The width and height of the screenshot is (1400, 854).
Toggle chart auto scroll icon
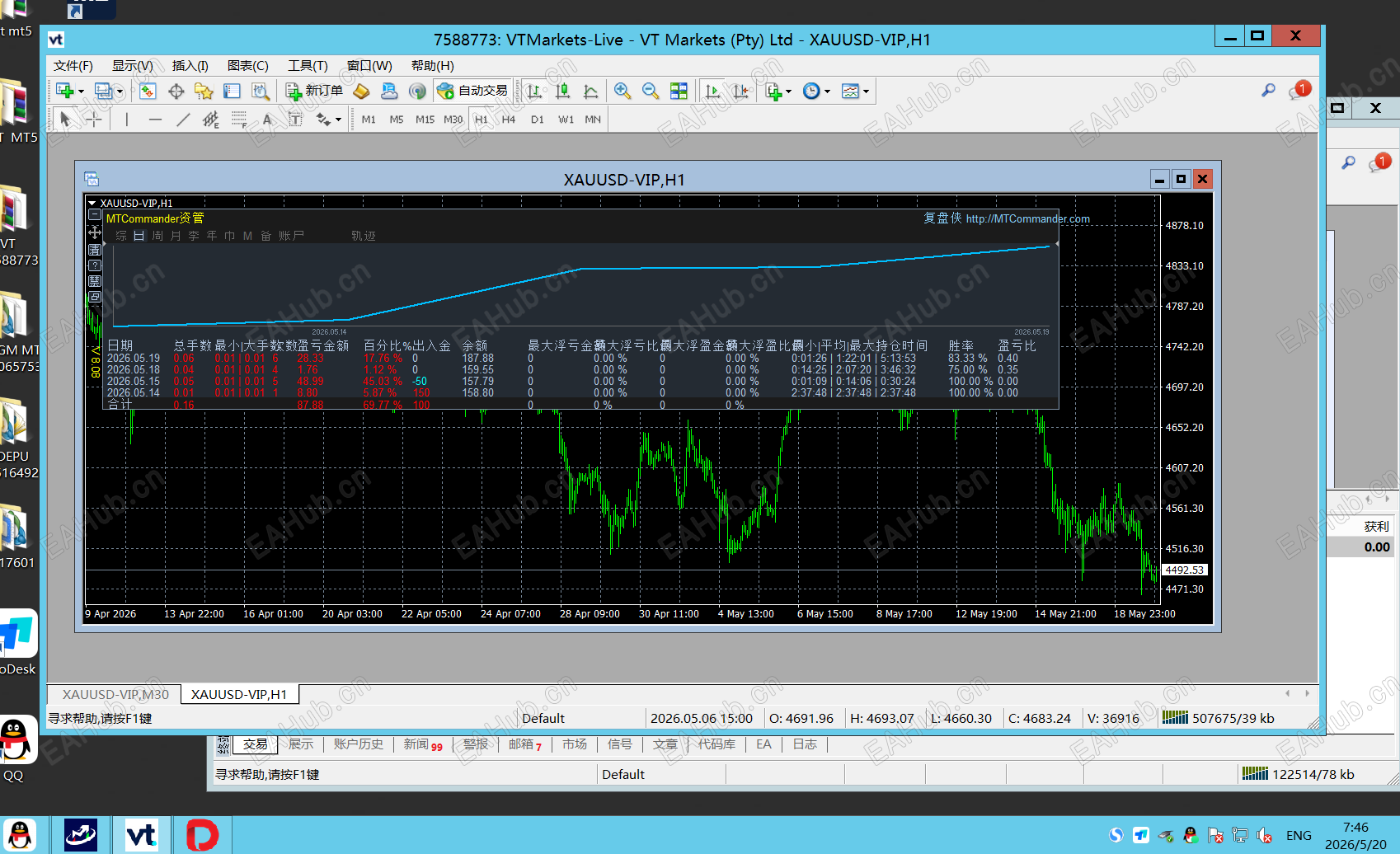[x=712, y=91]
